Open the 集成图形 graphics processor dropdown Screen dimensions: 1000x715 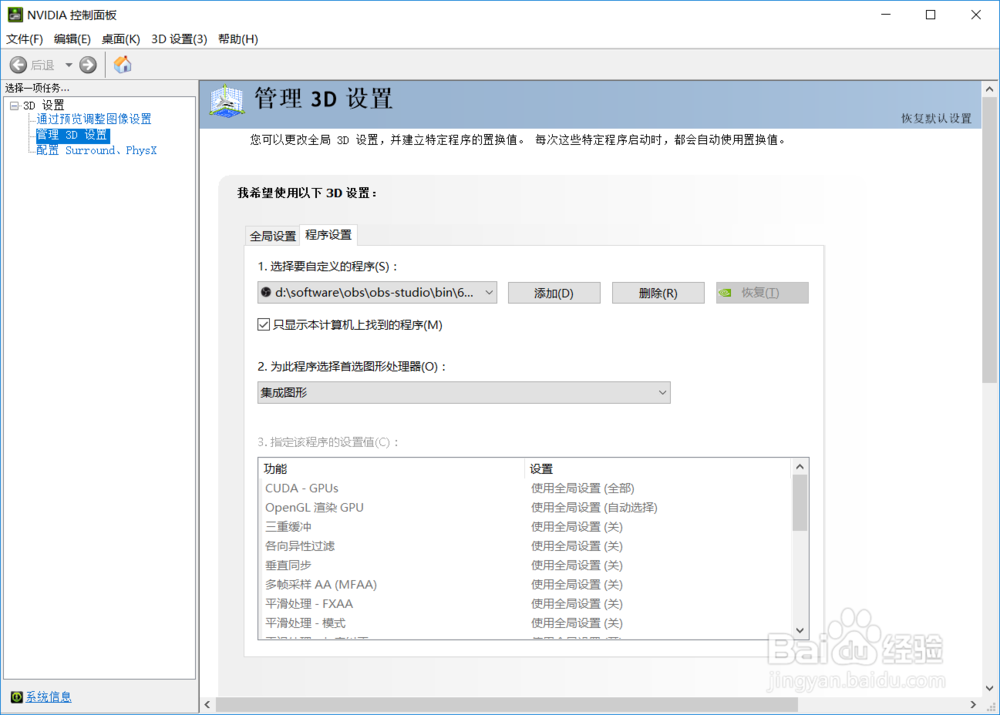[x=662, y=392]
